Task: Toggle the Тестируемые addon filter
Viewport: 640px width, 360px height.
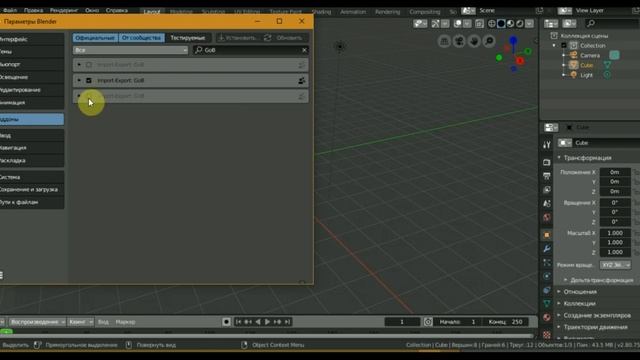Action: (x=188, y=38)
